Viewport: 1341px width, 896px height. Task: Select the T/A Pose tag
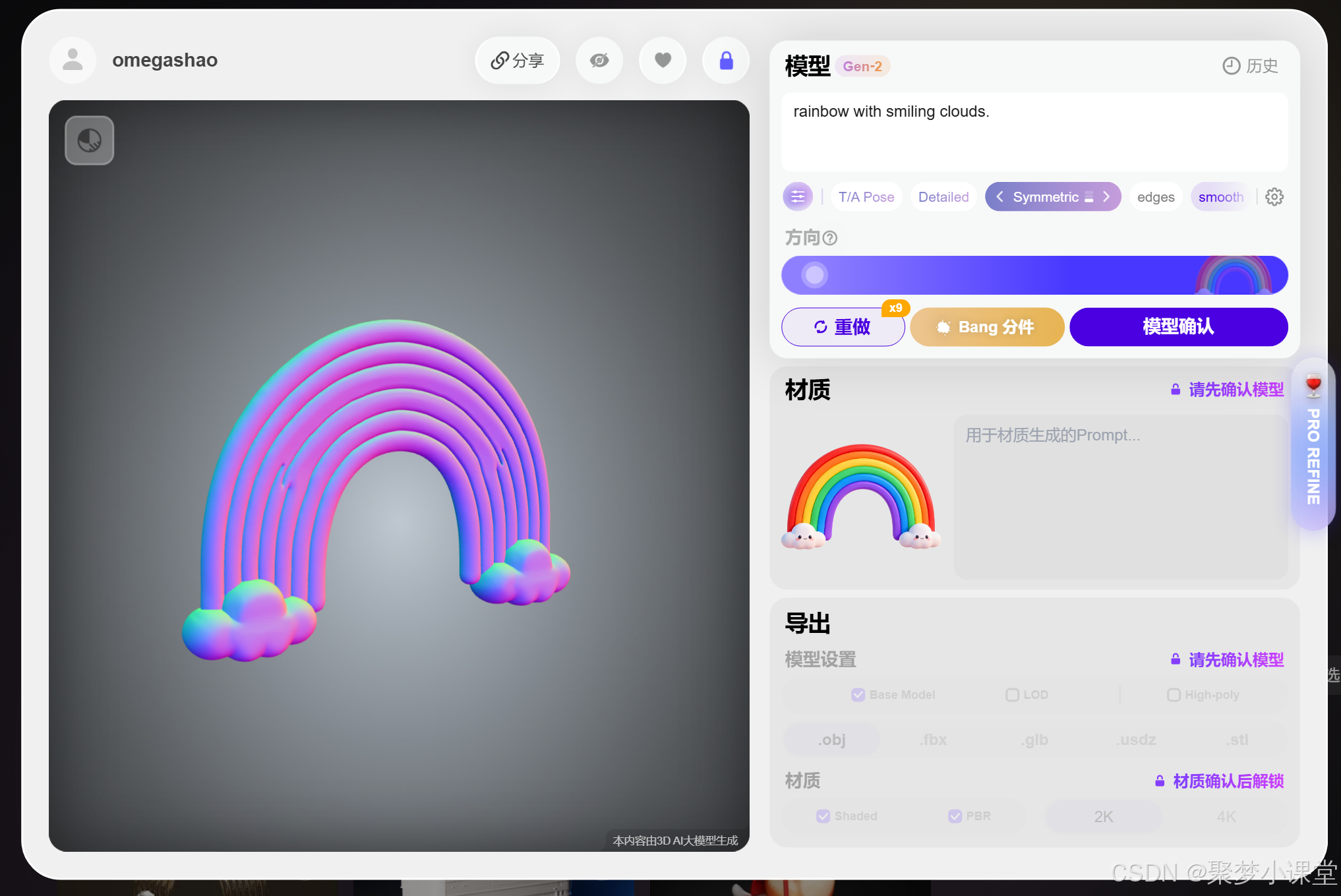(866, 196)
